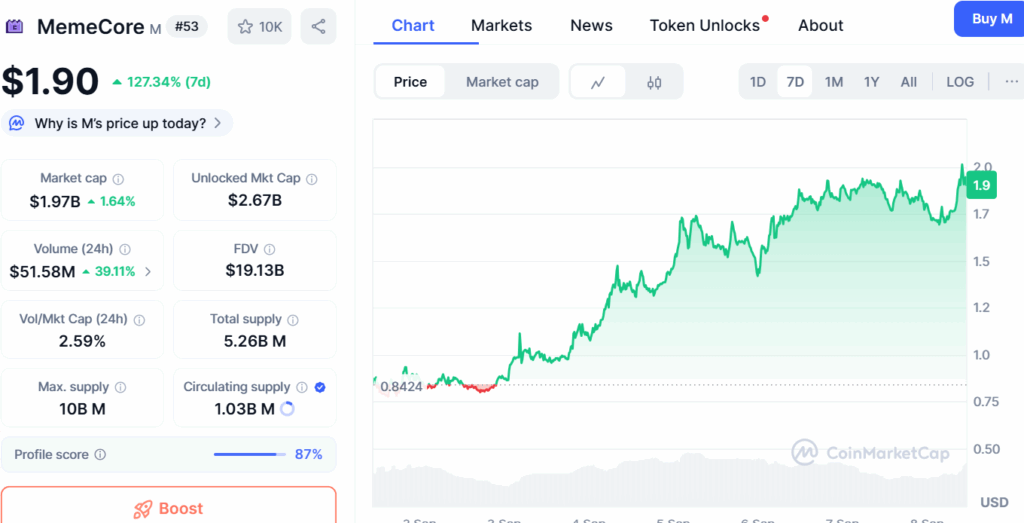Image resolution: width=1024 pixels, height=523 pixels.
Task: Click the 87% profile score value
Action: [309, 454]
